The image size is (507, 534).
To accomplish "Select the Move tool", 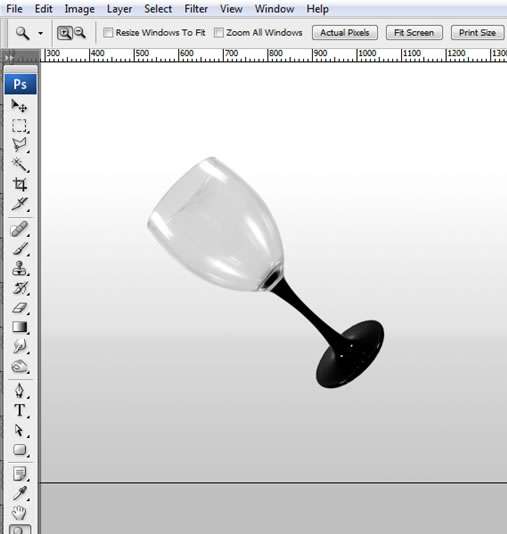I will (19, 106).
